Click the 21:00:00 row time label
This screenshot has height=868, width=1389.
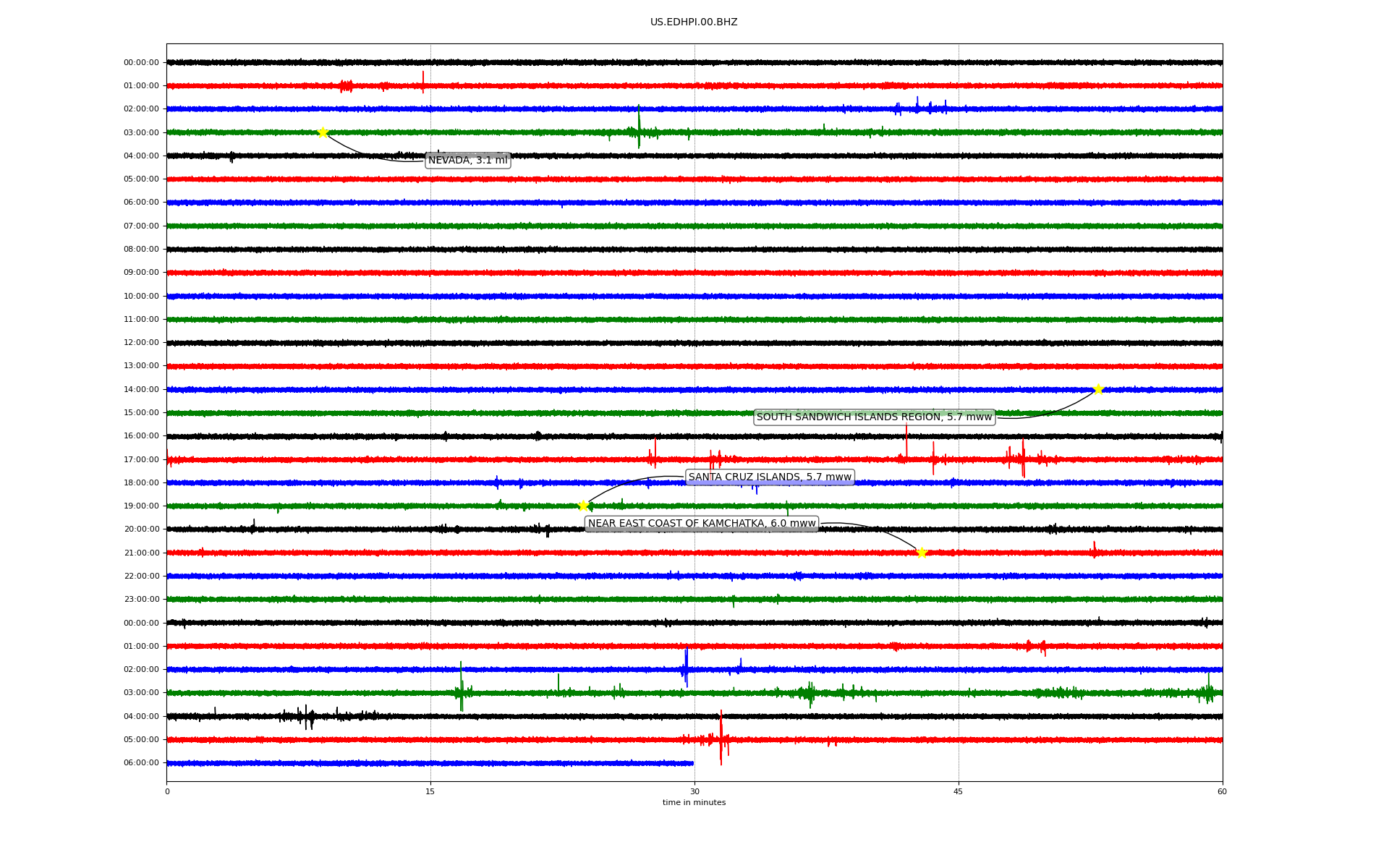(x=141, y=553)
